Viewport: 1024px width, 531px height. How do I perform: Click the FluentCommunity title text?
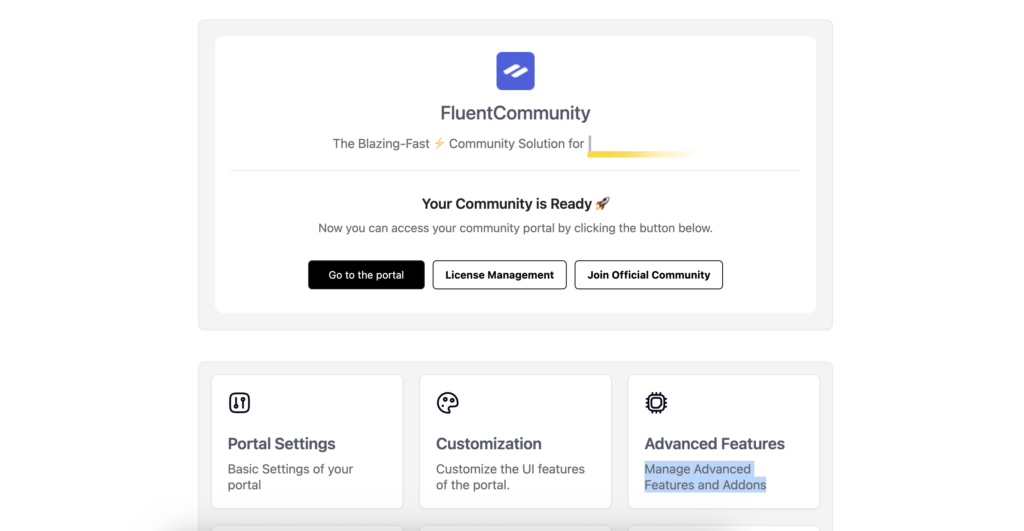point(515,113)
